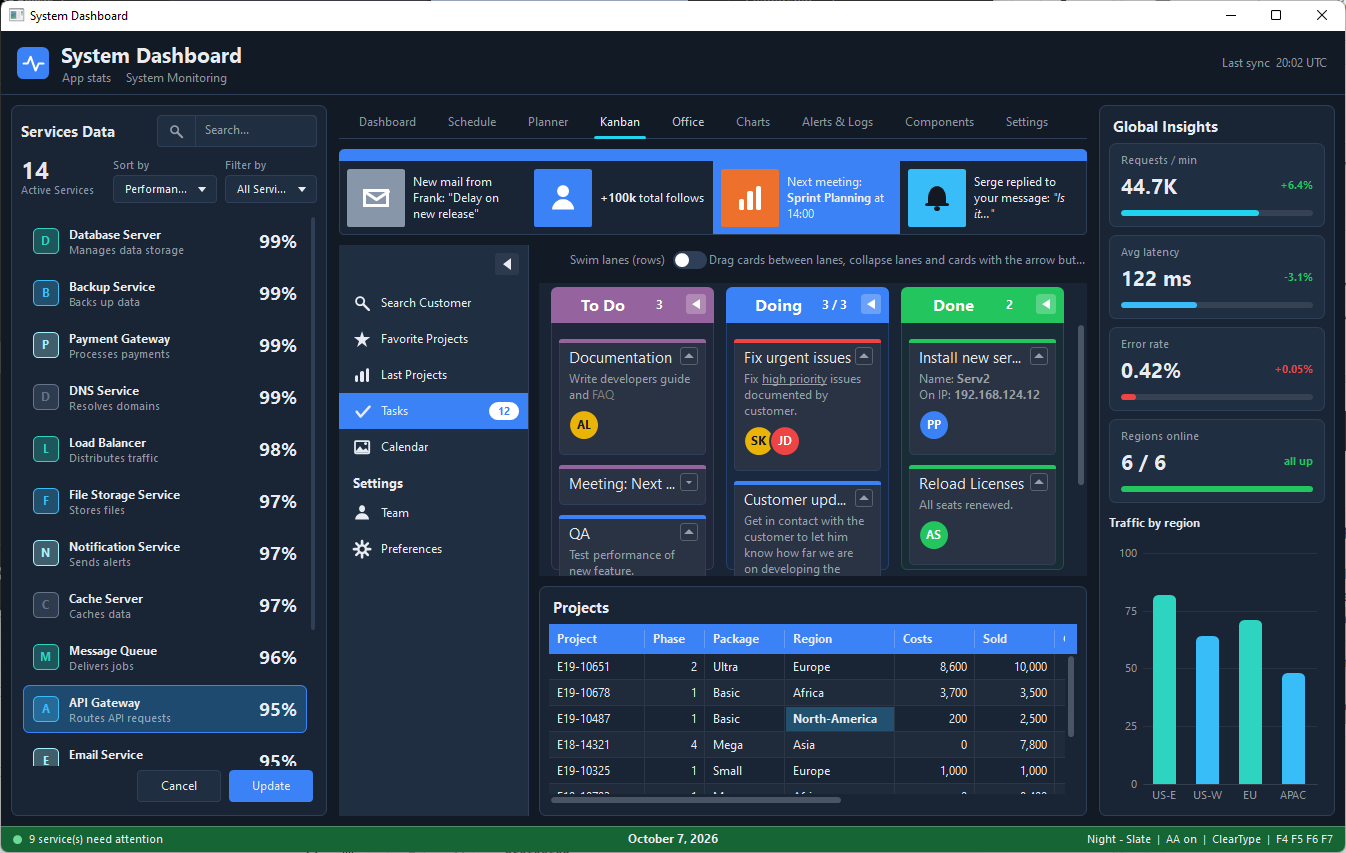Open Favorite Projects star item
Screen dimensions: 1346x853
[433, 339]
